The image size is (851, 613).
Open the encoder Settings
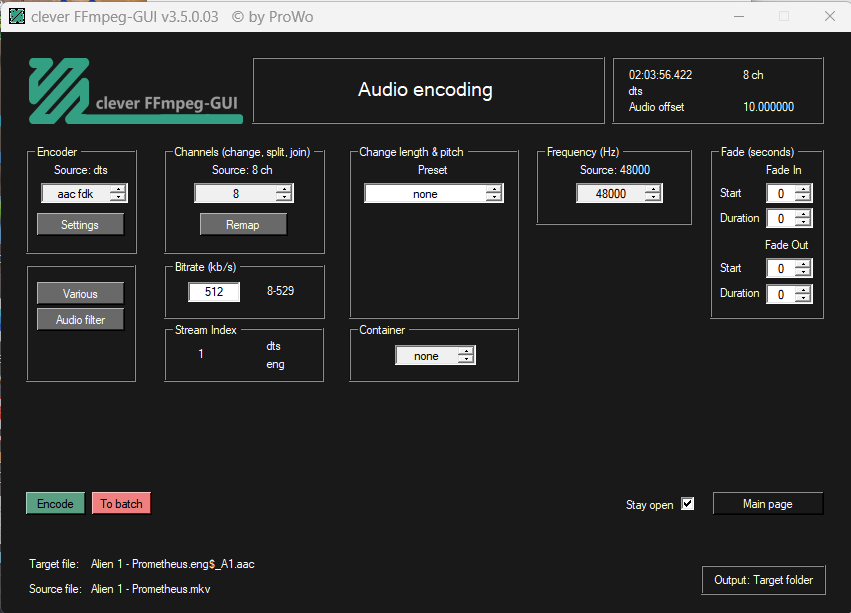tap(80, 225)
